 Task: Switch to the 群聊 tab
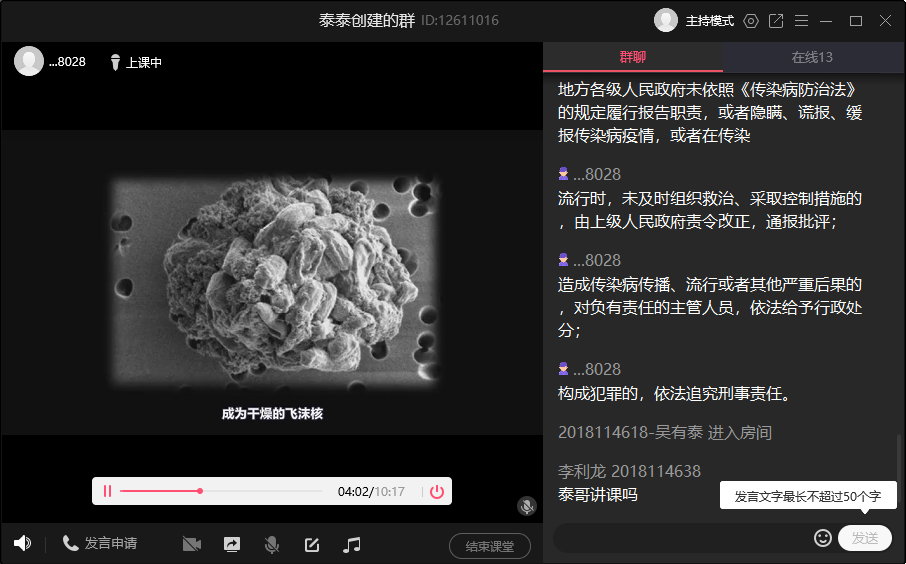pyautogui.click(x=633, y=57)
